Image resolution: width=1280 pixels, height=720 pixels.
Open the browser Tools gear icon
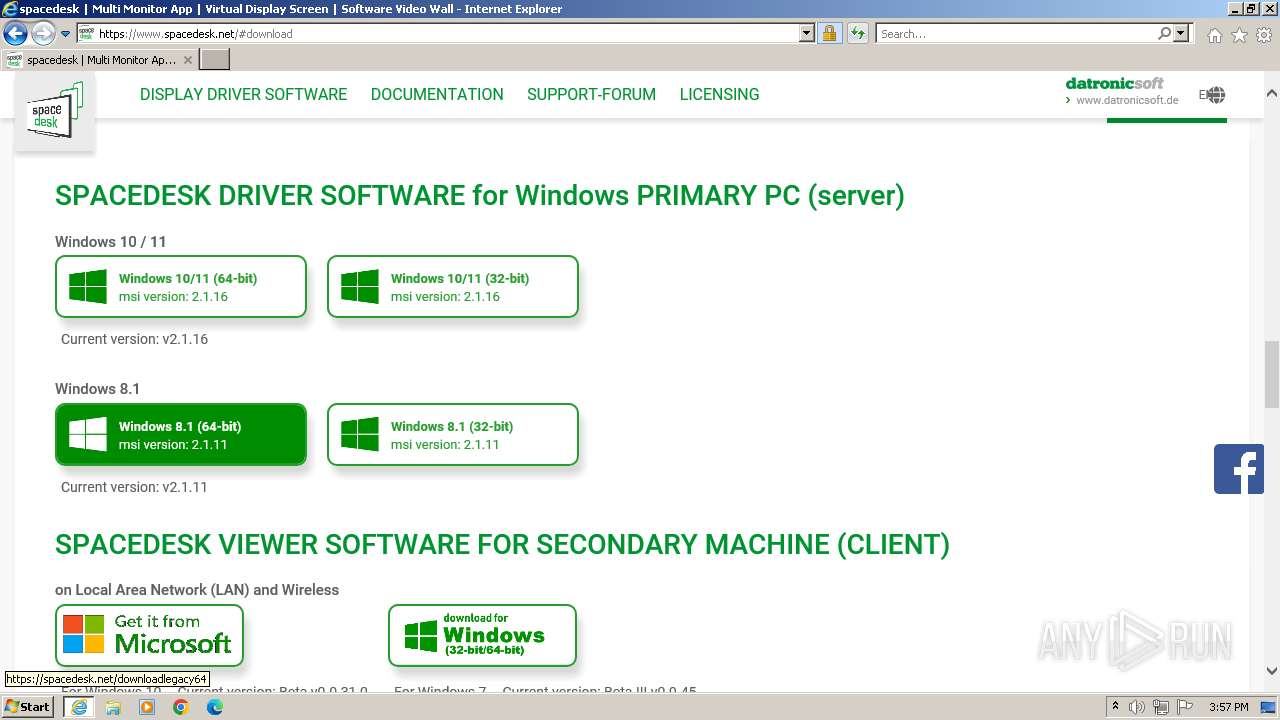point(1264,35)
